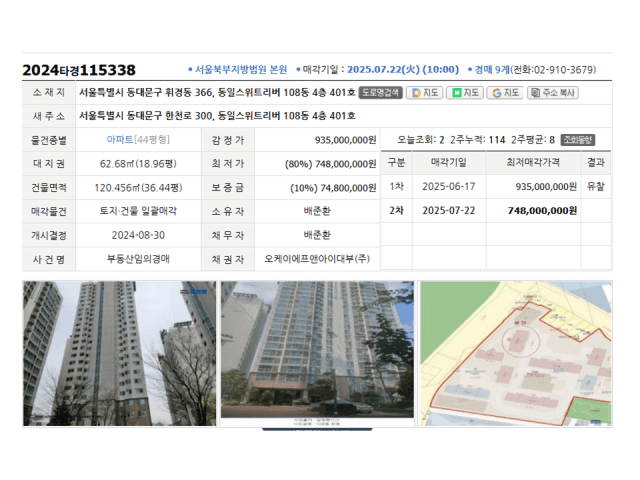Click 경매 9계 department link
The width and height of the screenshot is (640, 480).
492,69
